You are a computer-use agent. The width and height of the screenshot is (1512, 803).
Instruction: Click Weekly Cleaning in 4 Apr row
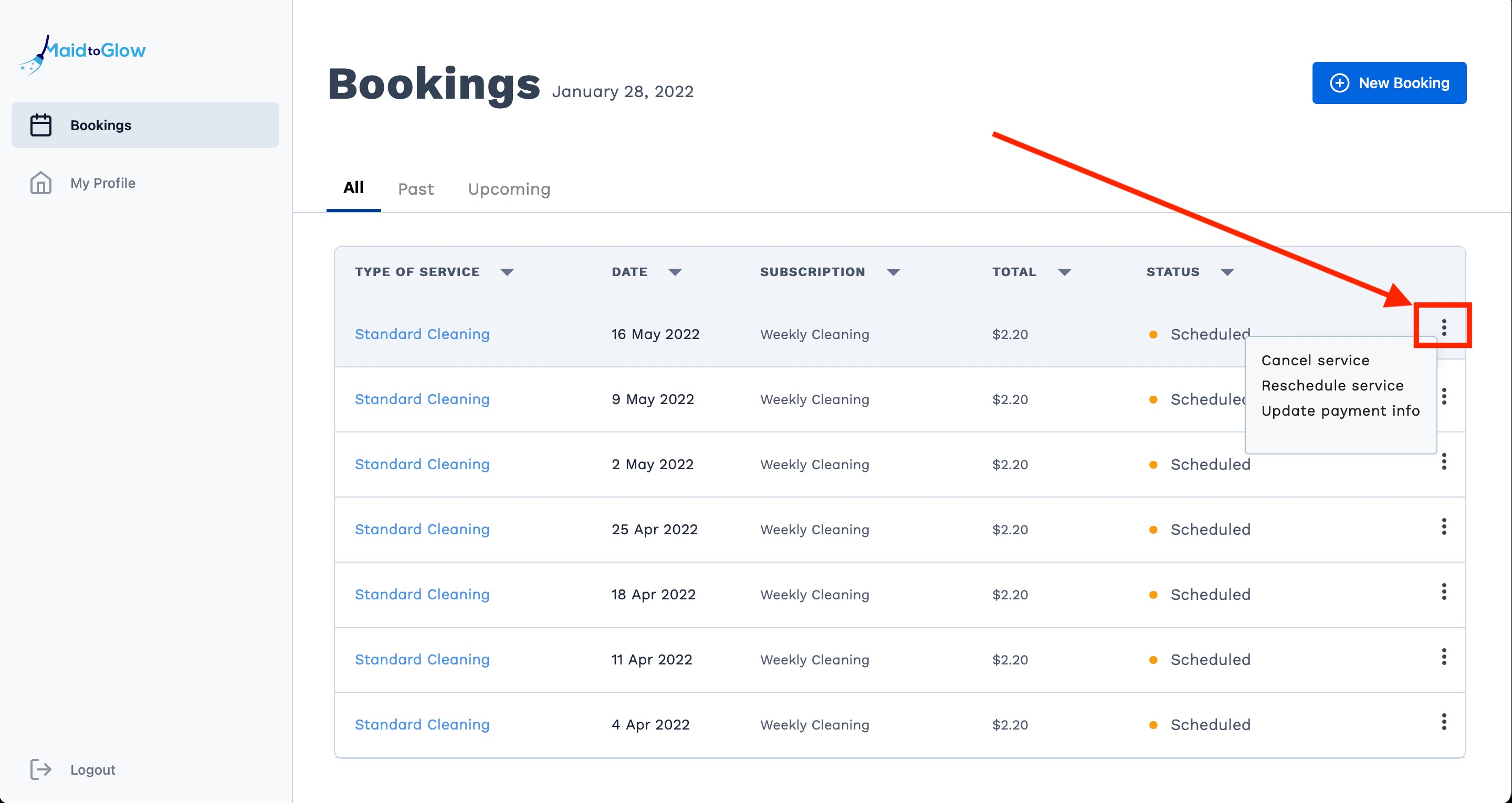[x=815, y=725]
